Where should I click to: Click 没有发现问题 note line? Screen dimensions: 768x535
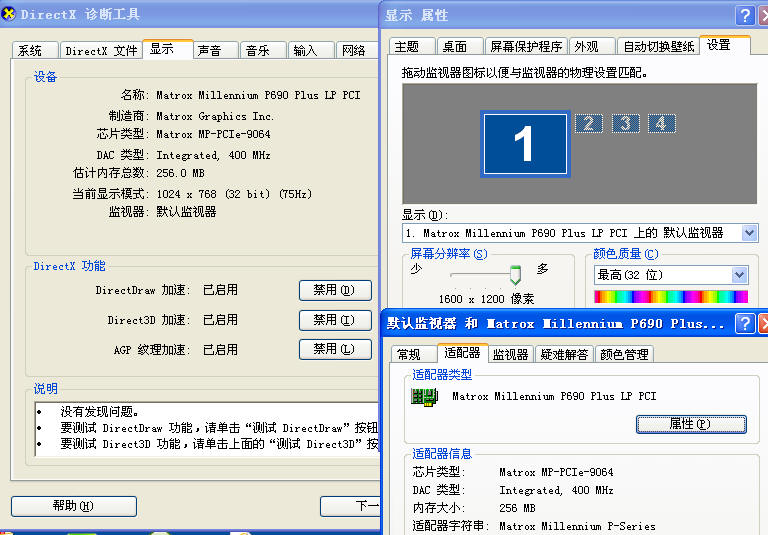[100, 412]
